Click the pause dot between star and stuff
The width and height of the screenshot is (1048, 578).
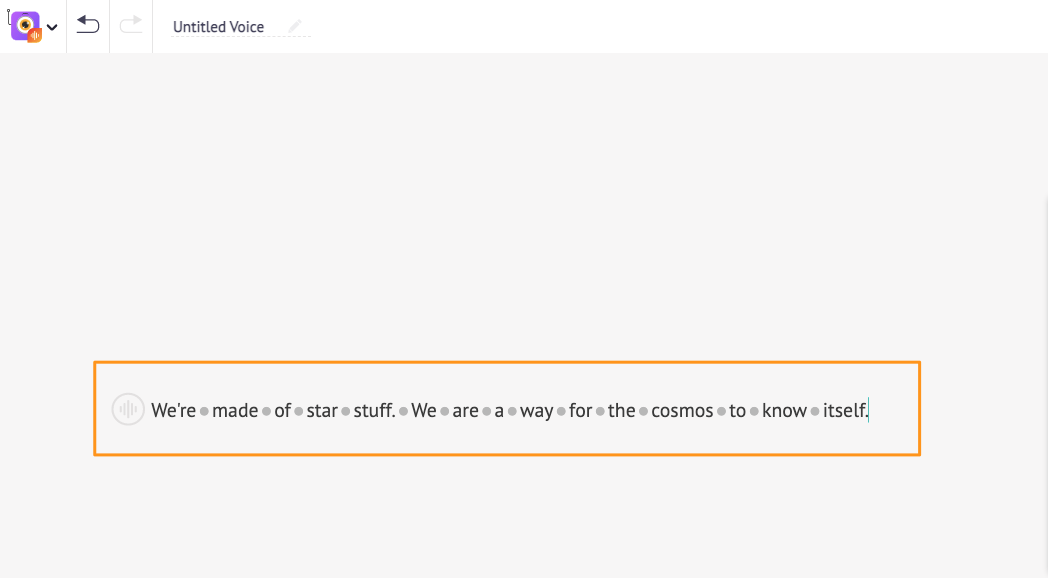coord(346,411)
